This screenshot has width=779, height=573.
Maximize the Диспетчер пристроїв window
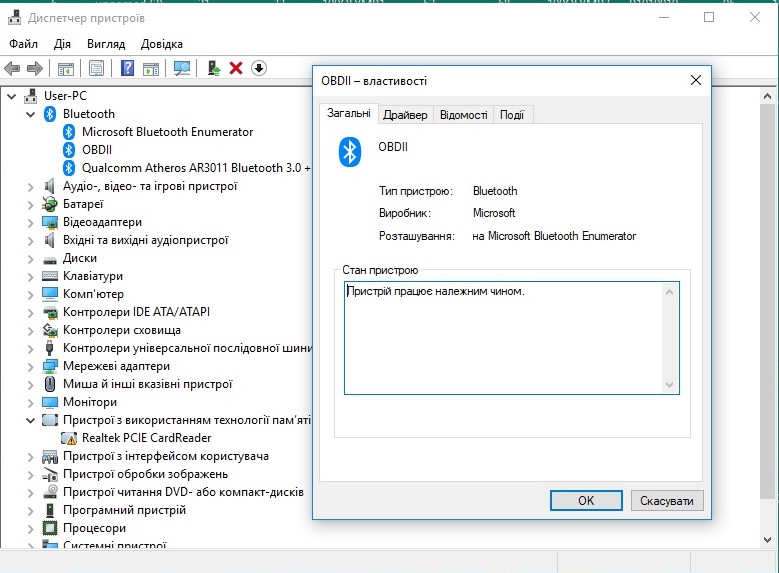(x=709, y=17)
